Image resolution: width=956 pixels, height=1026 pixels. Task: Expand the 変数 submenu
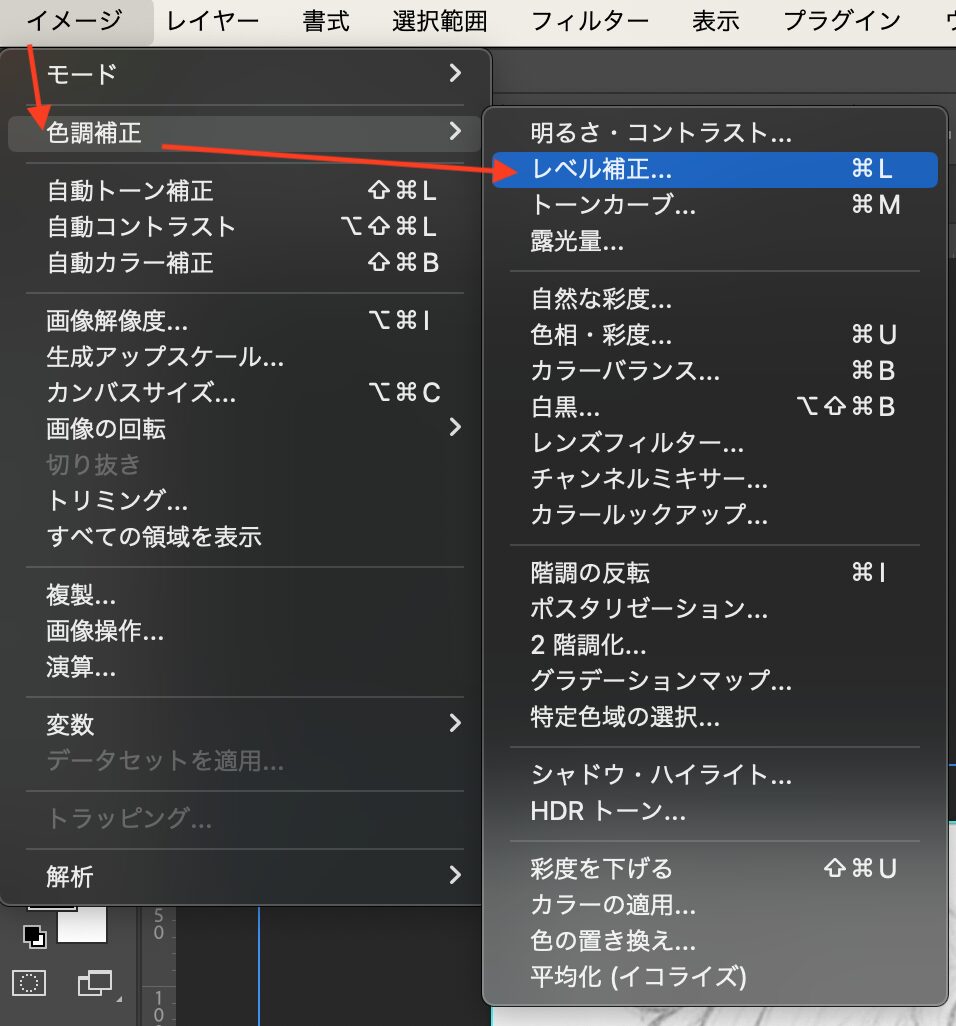(455, 724)
